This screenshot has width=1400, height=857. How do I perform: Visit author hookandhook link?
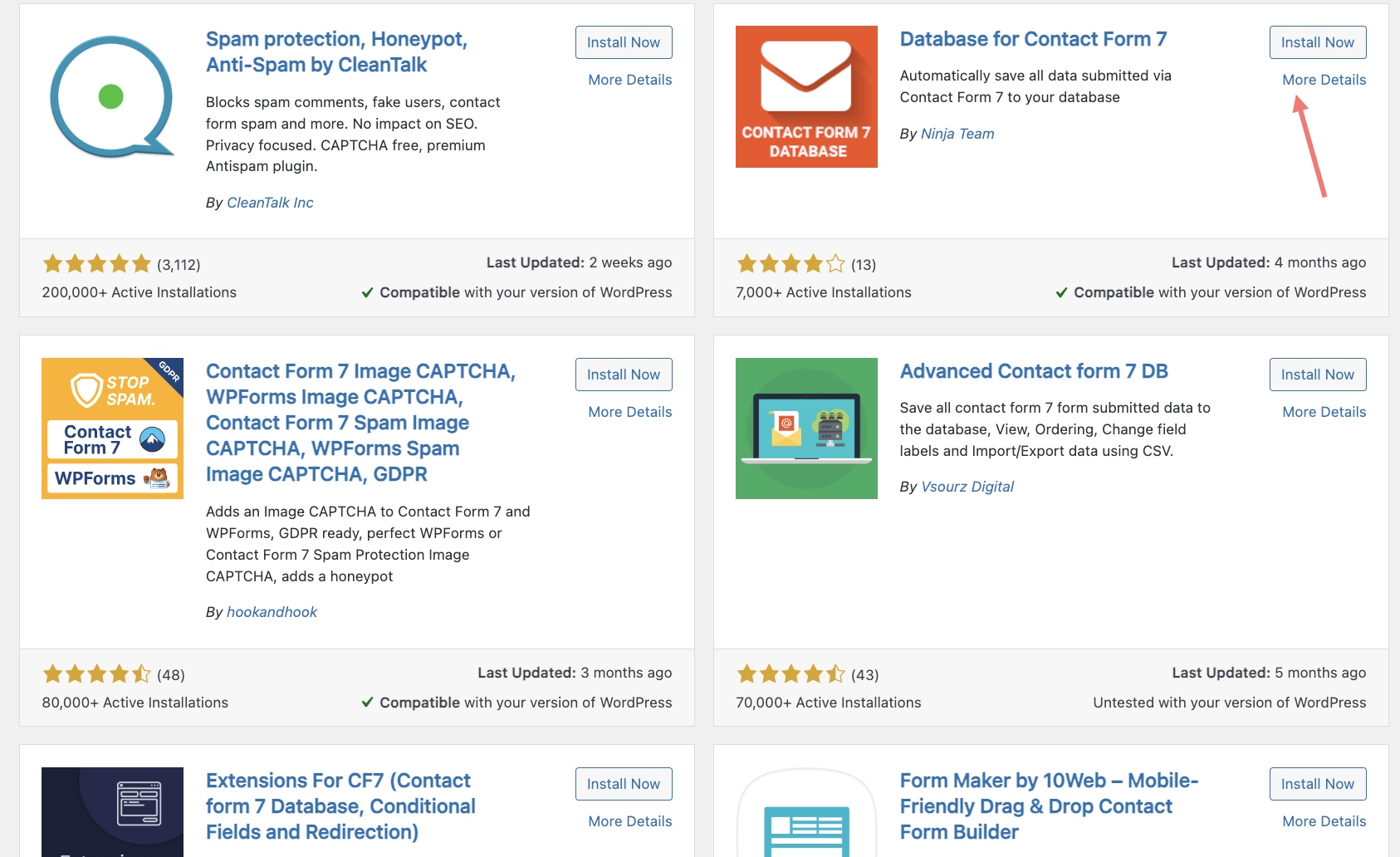(272, 612)
